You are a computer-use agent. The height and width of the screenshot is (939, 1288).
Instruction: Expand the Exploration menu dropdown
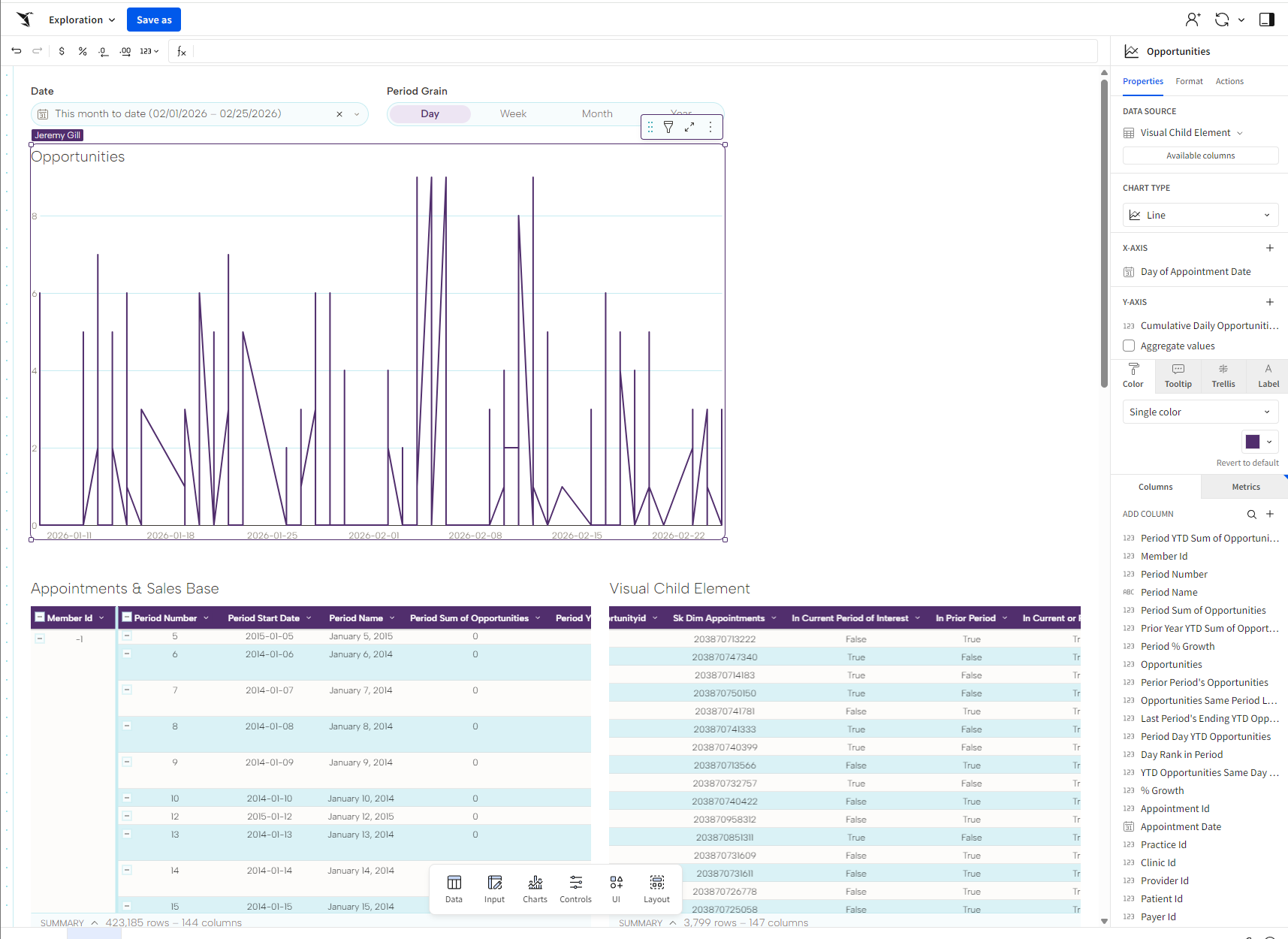(x=82, y=20)
